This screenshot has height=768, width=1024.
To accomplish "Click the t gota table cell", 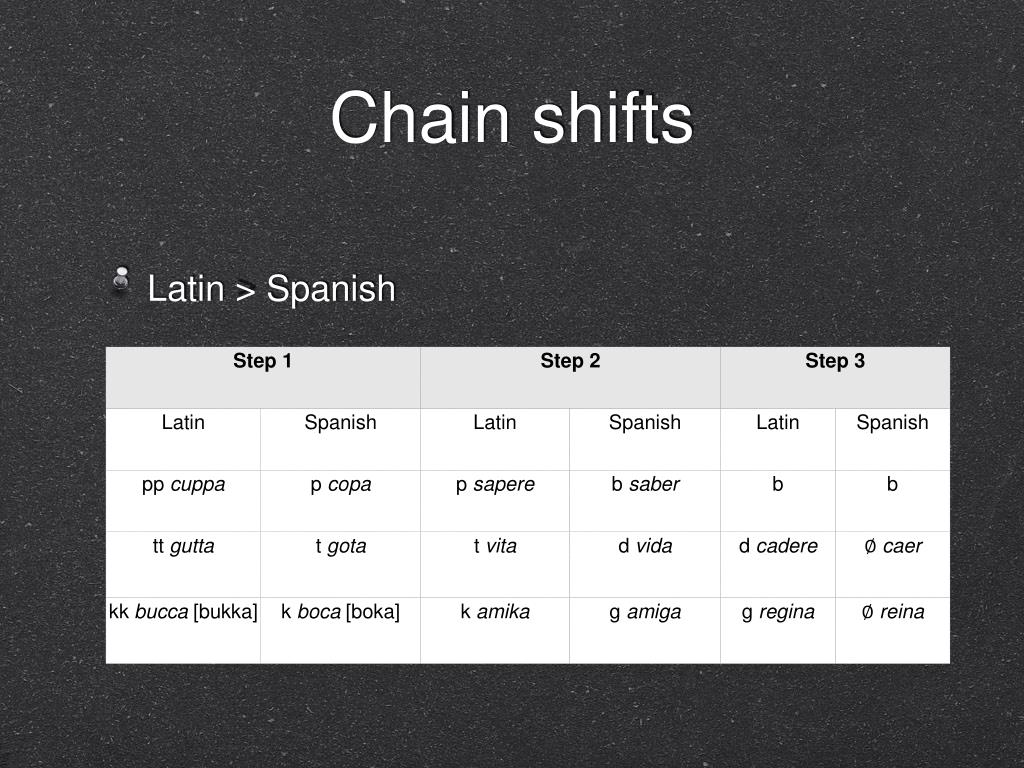I will click(340, 564).
